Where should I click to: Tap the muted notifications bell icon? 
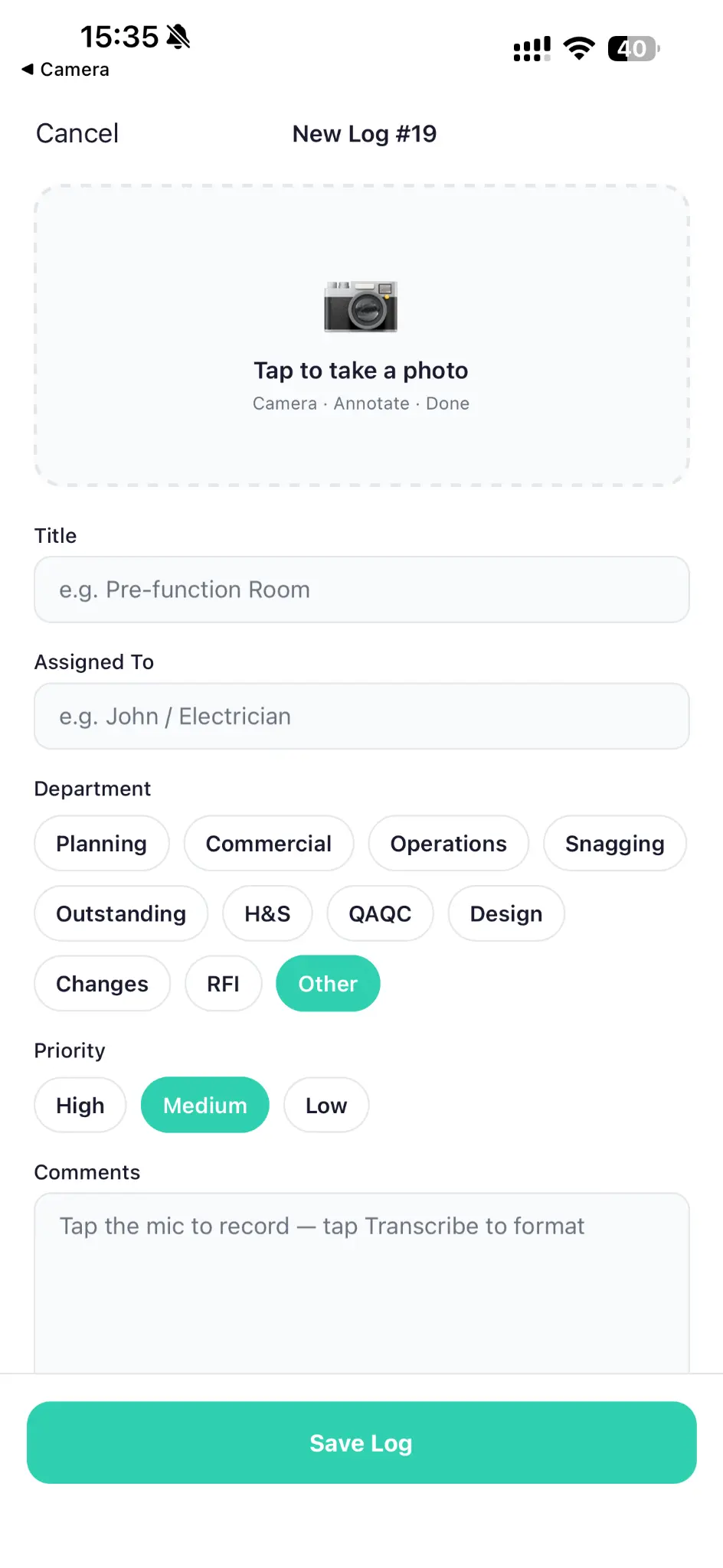(178, 36)
